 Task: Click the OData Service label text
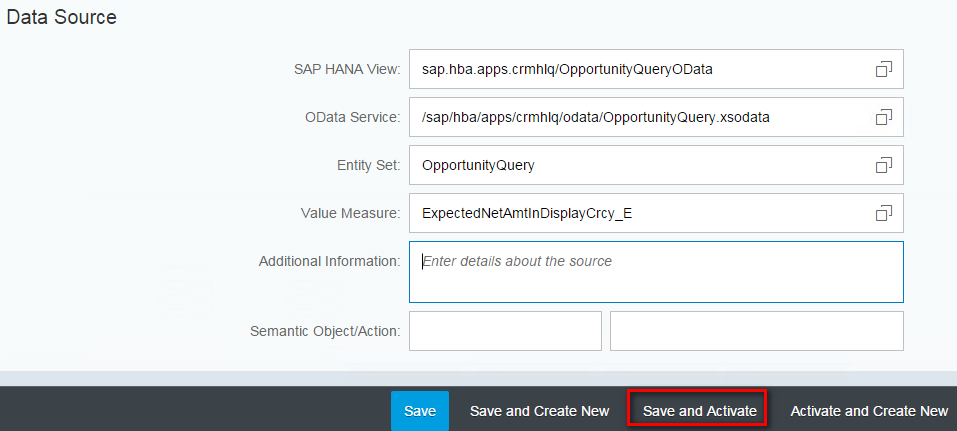pos(353,117)
